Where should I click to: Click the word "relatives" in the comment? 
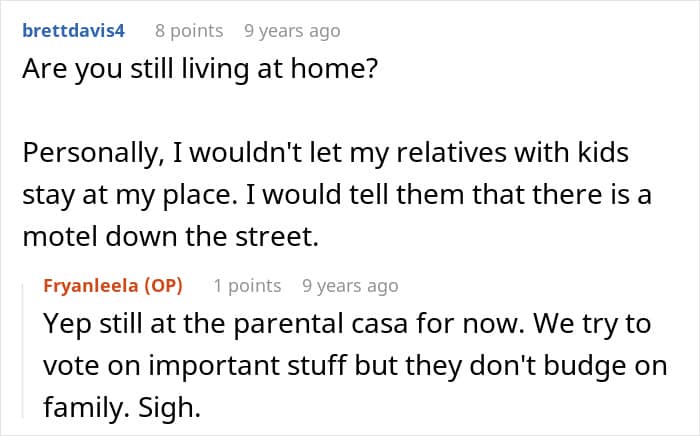click(451, 153)
